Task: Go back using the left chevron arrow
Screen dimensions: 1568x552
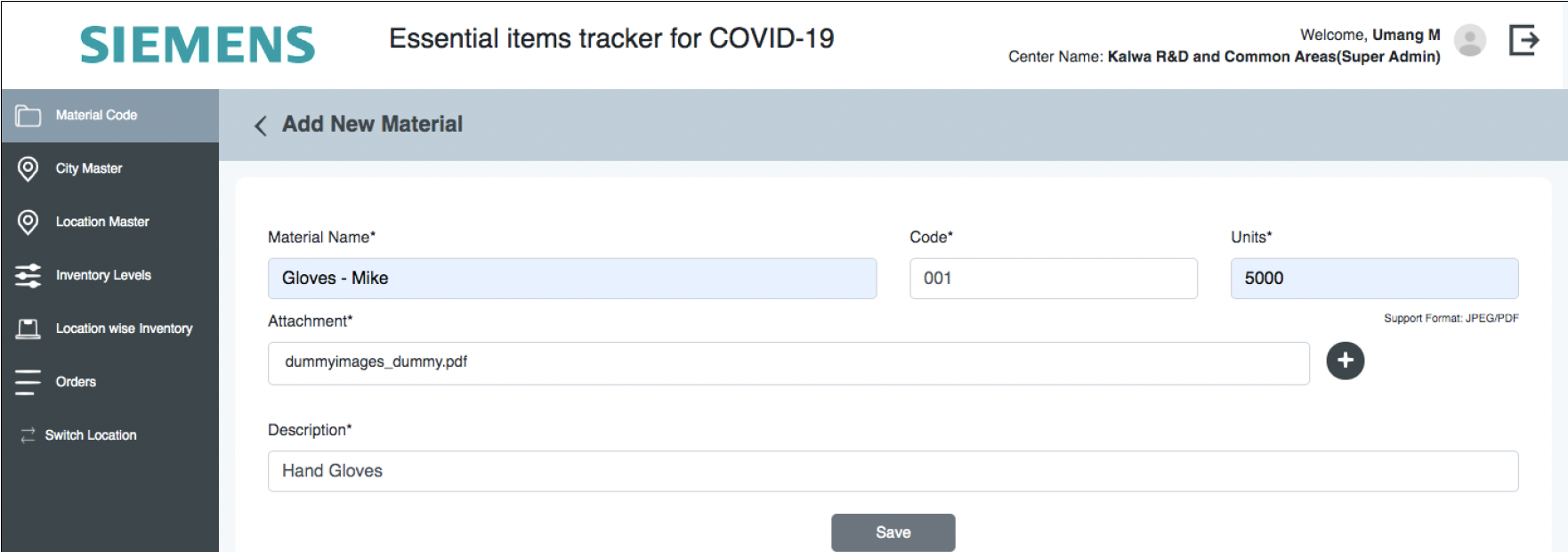Action: (261, 126)
